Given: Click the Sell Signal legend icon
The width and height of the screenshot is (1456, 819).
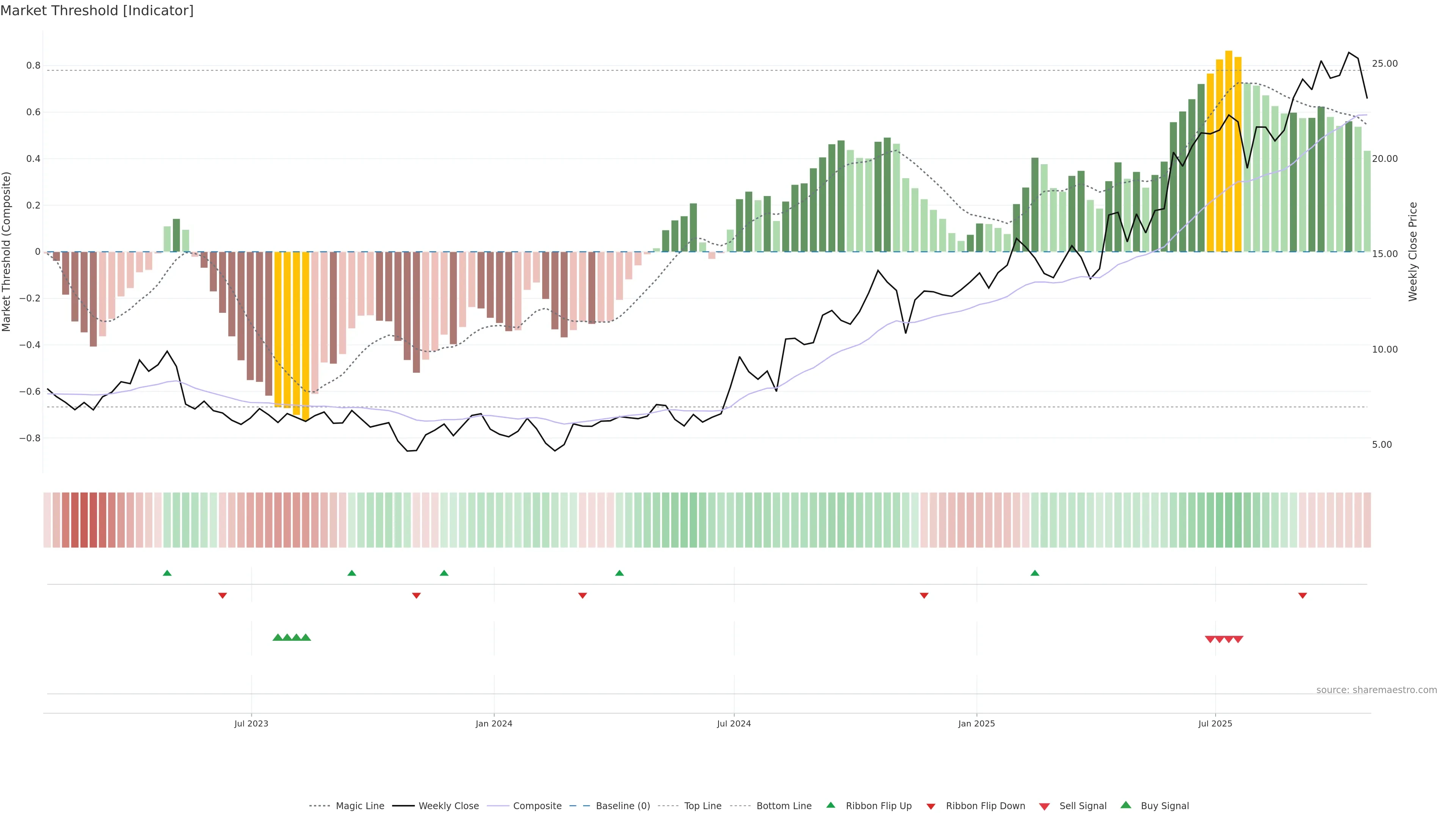Looking at the screenshot, I should (1045, 806).
